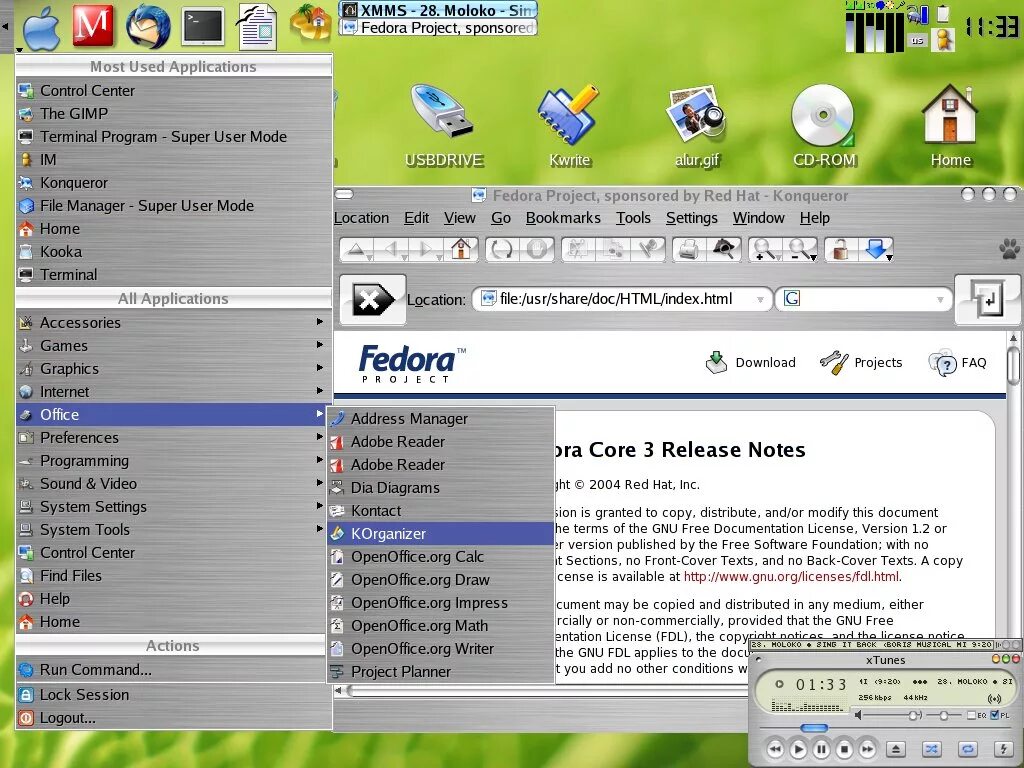Launch Thunderbird from the top panel
The height and width of the screenshot is (768, 1024).
point(148,27)
